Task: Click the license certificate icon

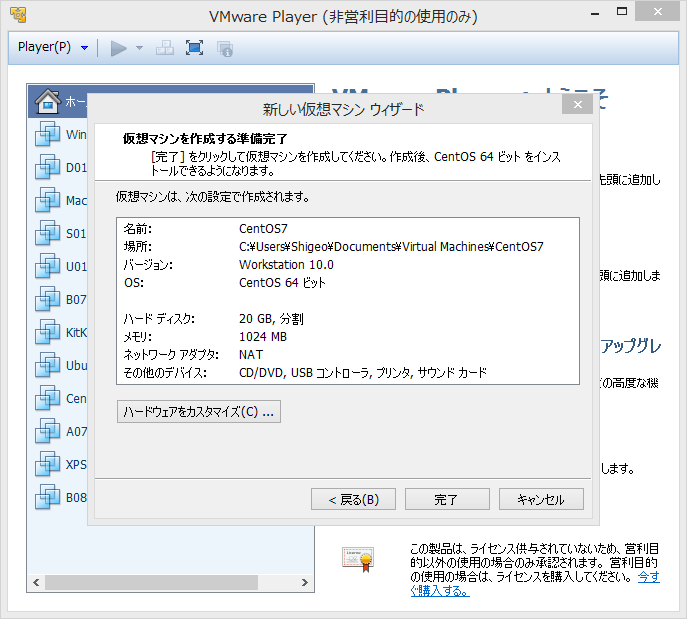Action: (x=358, y=559)
